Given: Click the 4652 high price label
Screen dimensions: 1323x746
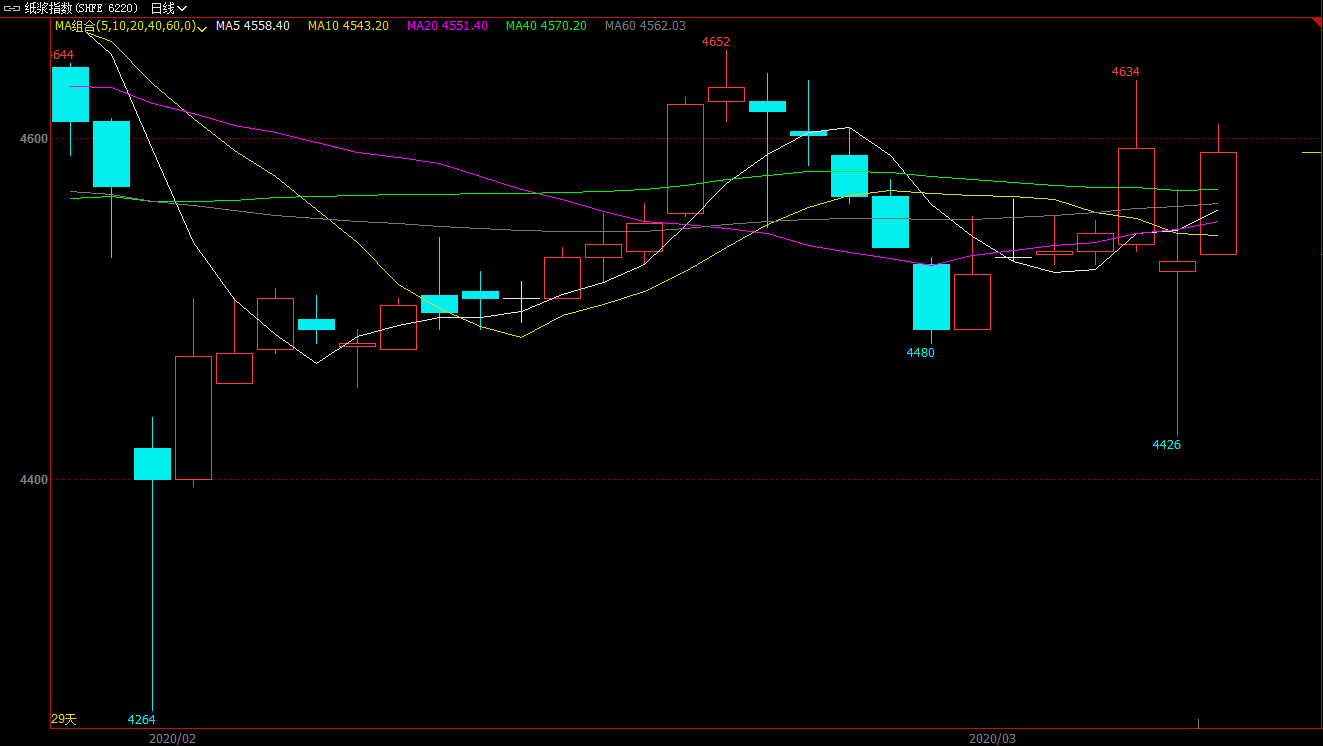Looking at the screenshot, I should 716,42.
